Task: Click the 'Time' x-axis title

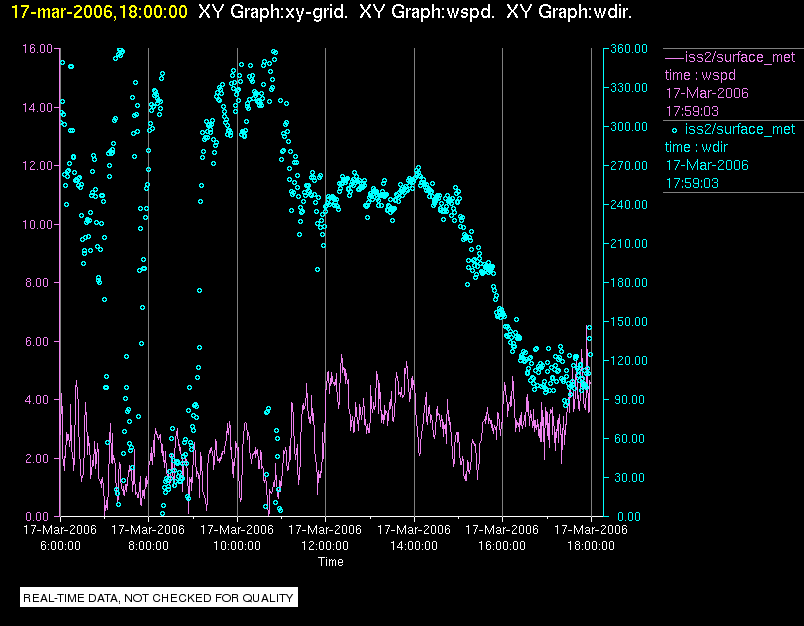Action: 331,561
